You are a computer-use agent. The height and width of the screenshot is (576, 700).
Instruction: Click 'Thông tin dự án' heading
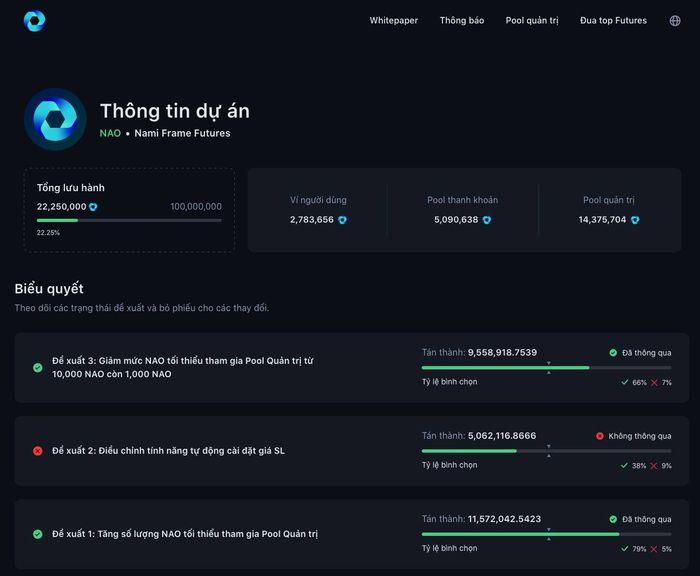(x=175, y=111)
